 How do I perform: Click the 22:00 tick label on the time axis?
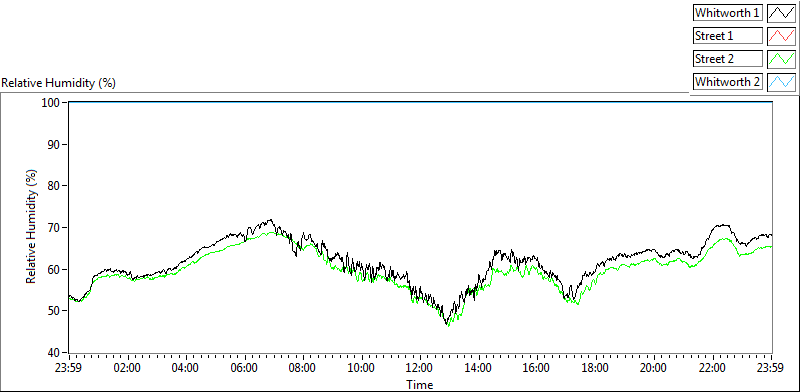click(x=712, y=367)
